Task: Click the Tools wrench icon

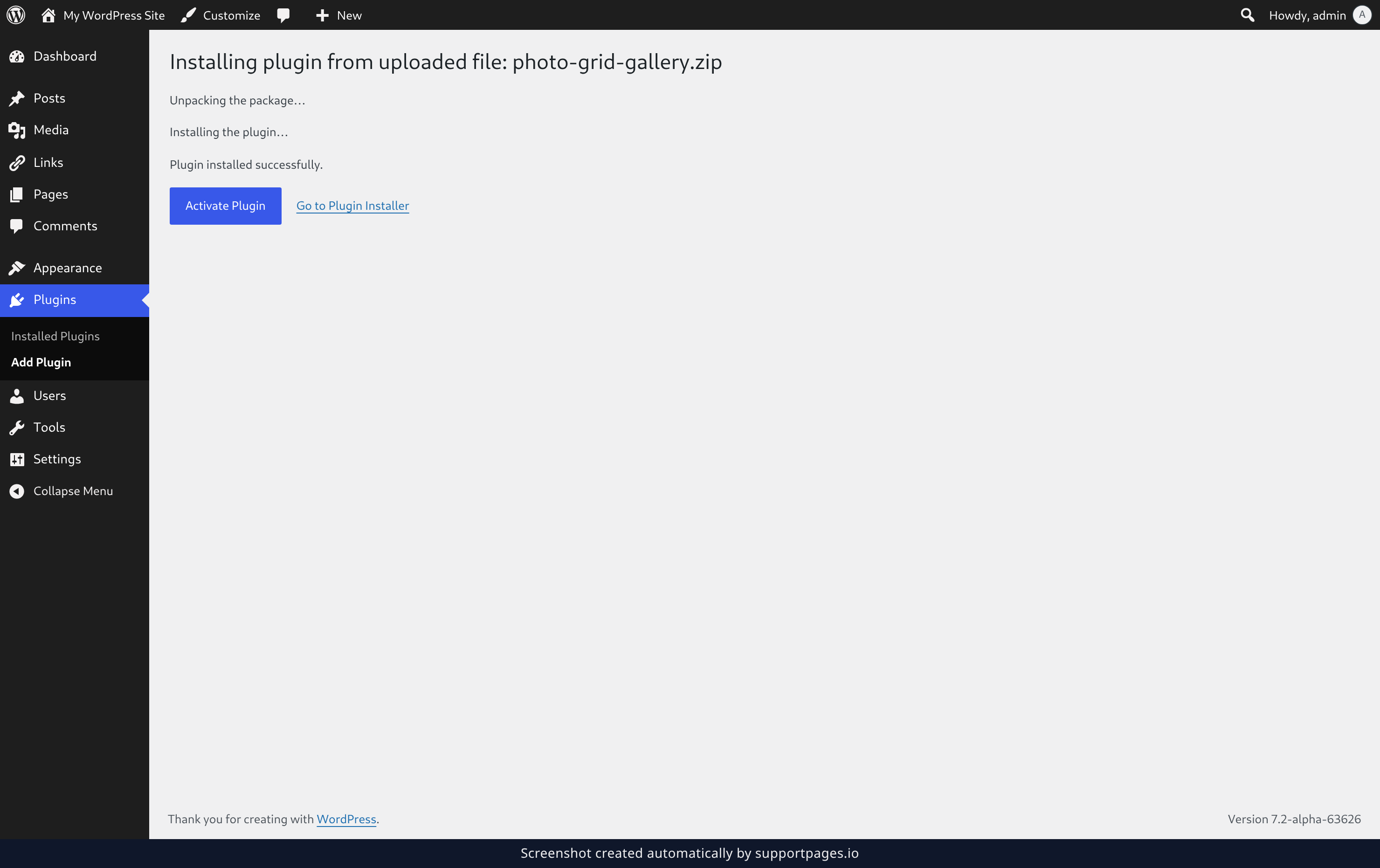Action: click(x=17, y=427)
